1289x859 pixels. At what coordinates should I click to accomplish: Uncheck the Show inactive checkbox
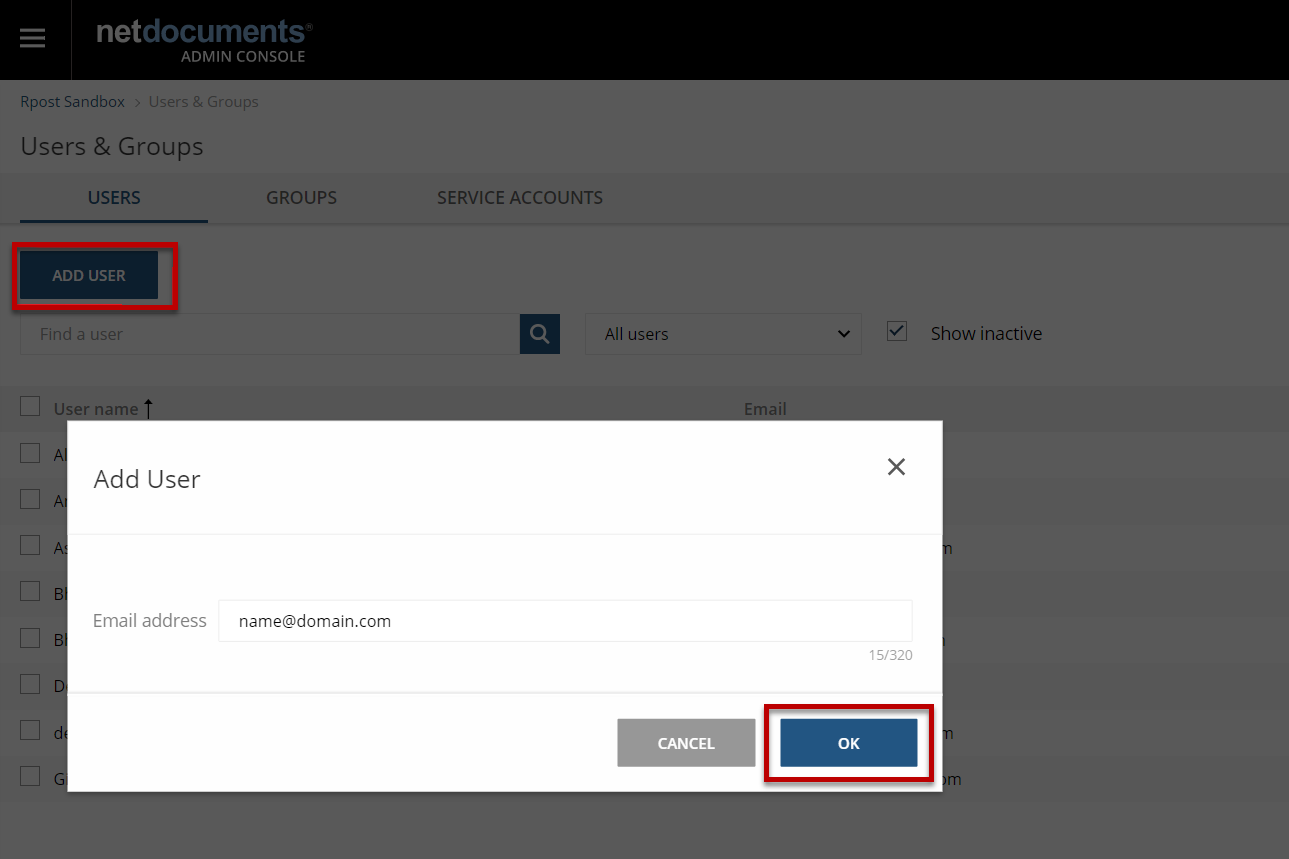pos(897,329)
